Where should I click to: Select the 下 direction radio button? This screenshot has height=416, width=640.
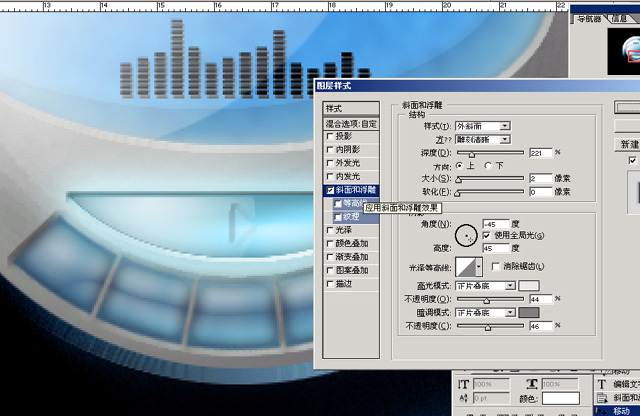pos(488,166)
